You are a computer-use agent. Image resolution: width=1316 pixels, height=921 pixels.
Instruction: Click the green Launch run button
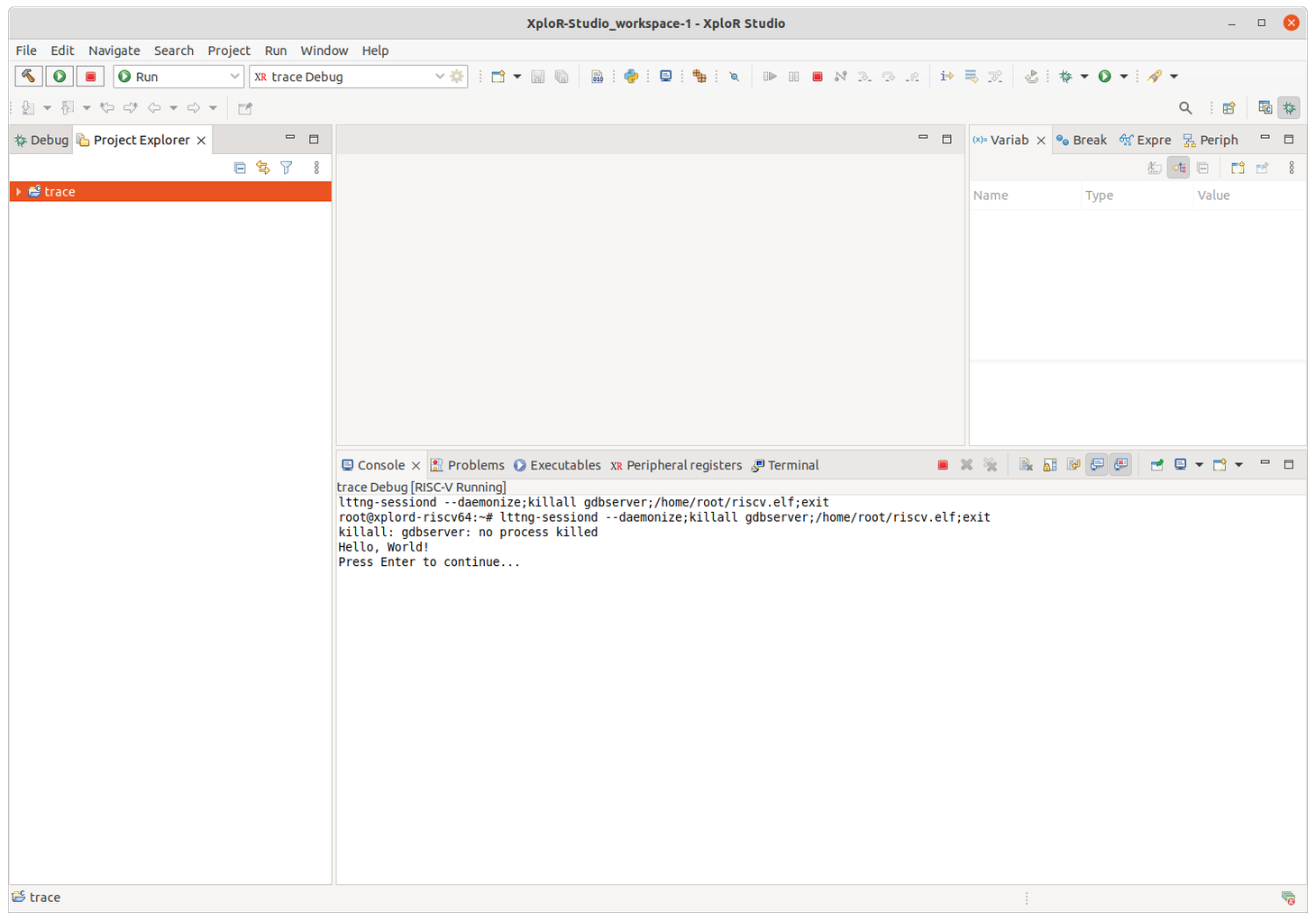(59, 77)
